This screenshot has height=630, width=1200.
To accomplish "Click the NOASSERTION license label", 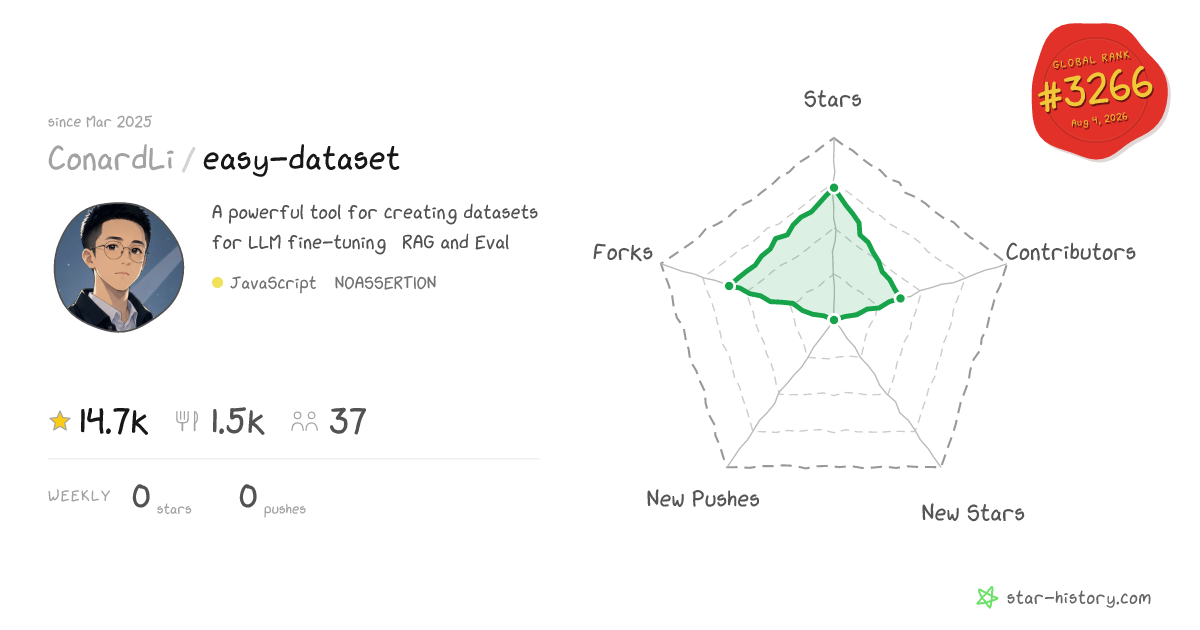I will [385, 283].
